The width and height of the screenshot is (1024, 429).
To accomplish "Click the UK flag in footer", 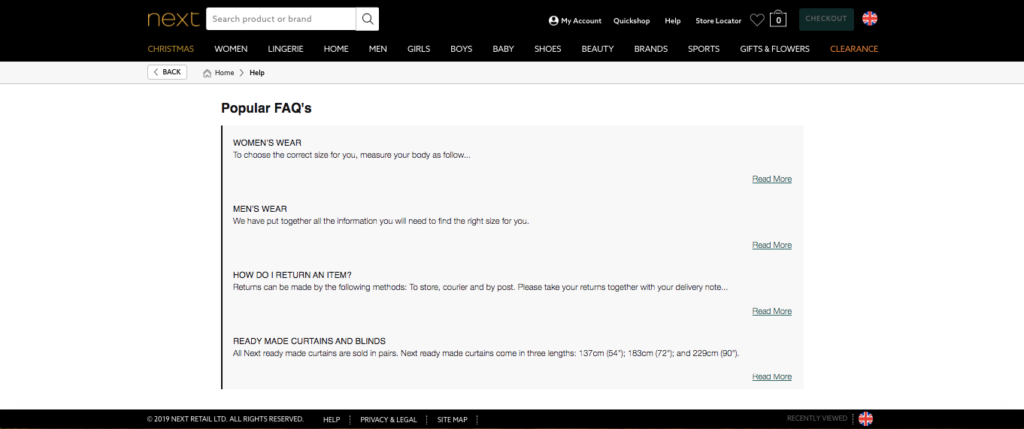I will [865, 419].
